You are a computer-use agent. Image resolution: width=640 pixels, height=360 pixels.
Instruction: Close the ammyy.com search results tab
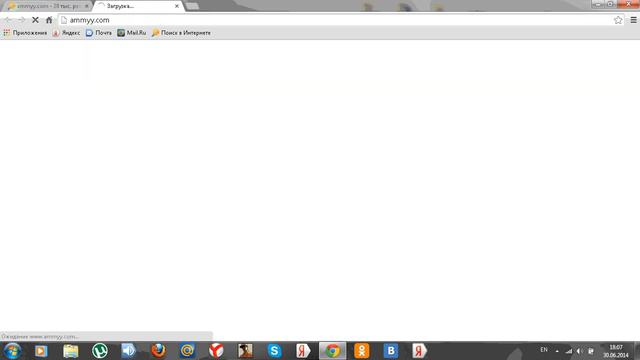(x=87, y=6)
